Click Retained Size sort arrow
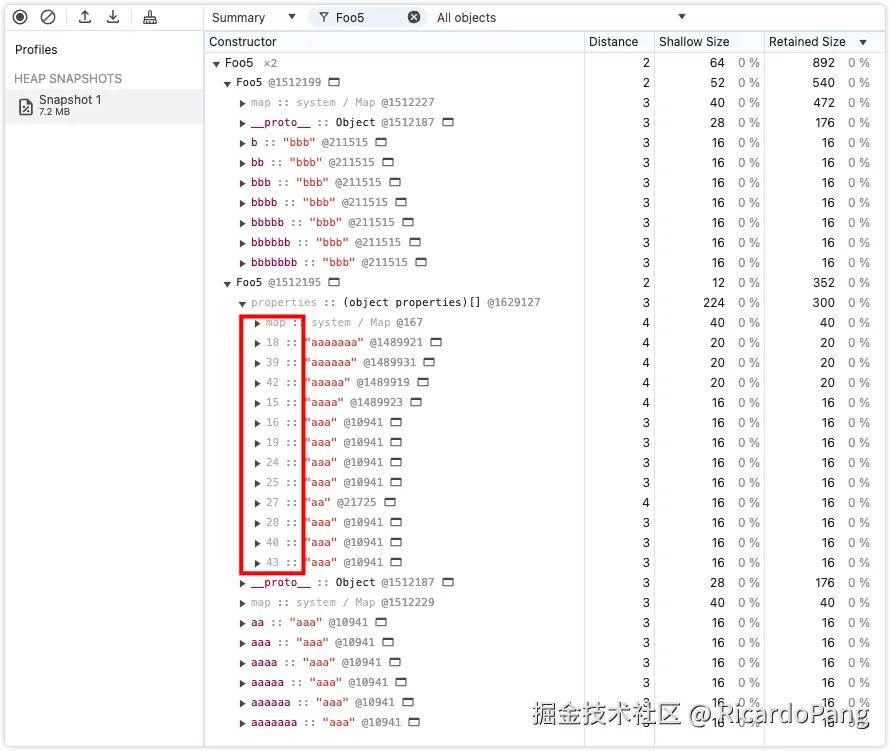The width and height of the screenshot is (890, 751). click(863, 43)
